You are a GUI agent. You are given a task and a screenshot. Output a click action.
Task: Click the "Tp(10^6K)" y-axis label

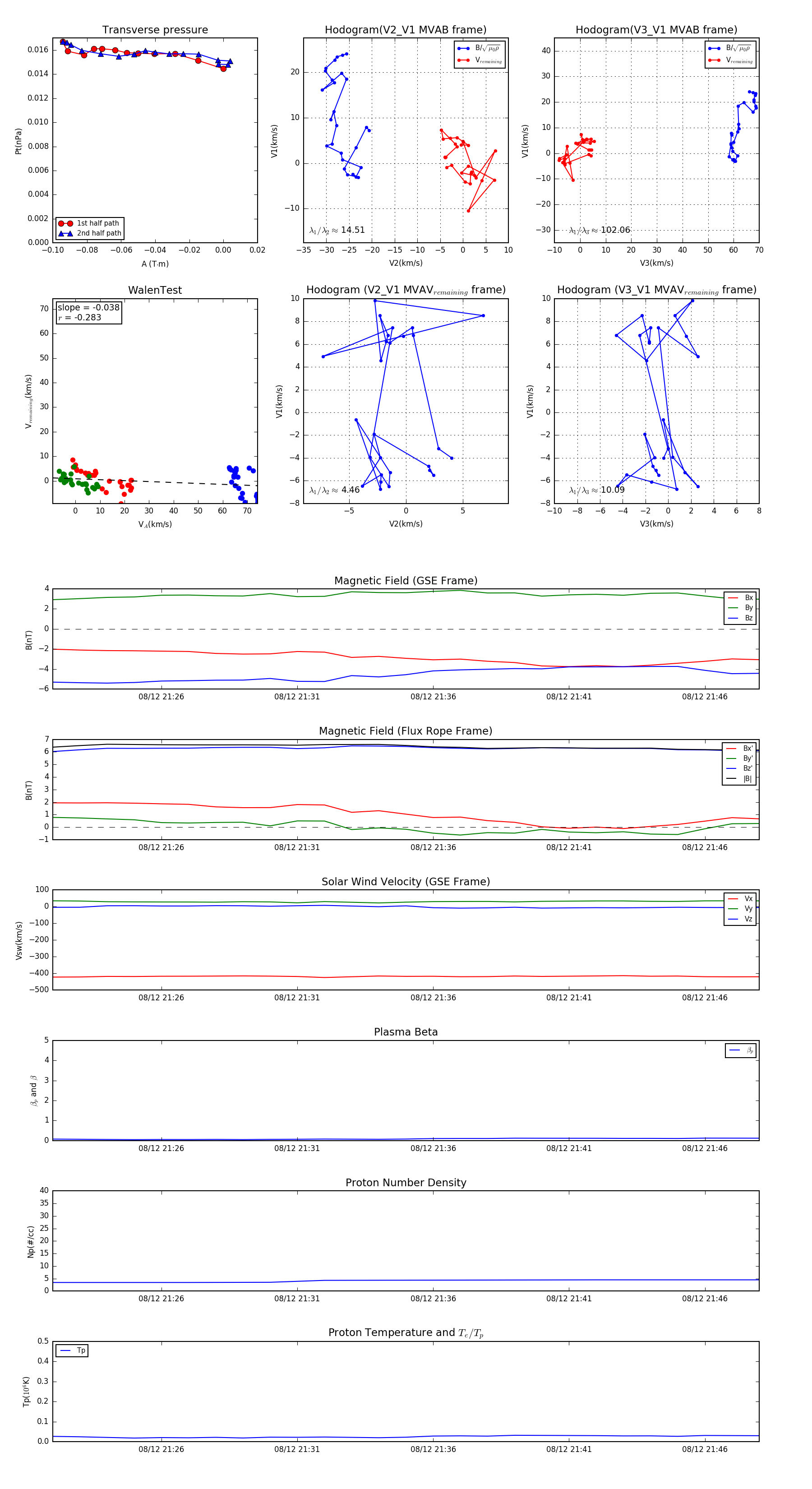click(26, 1392)
